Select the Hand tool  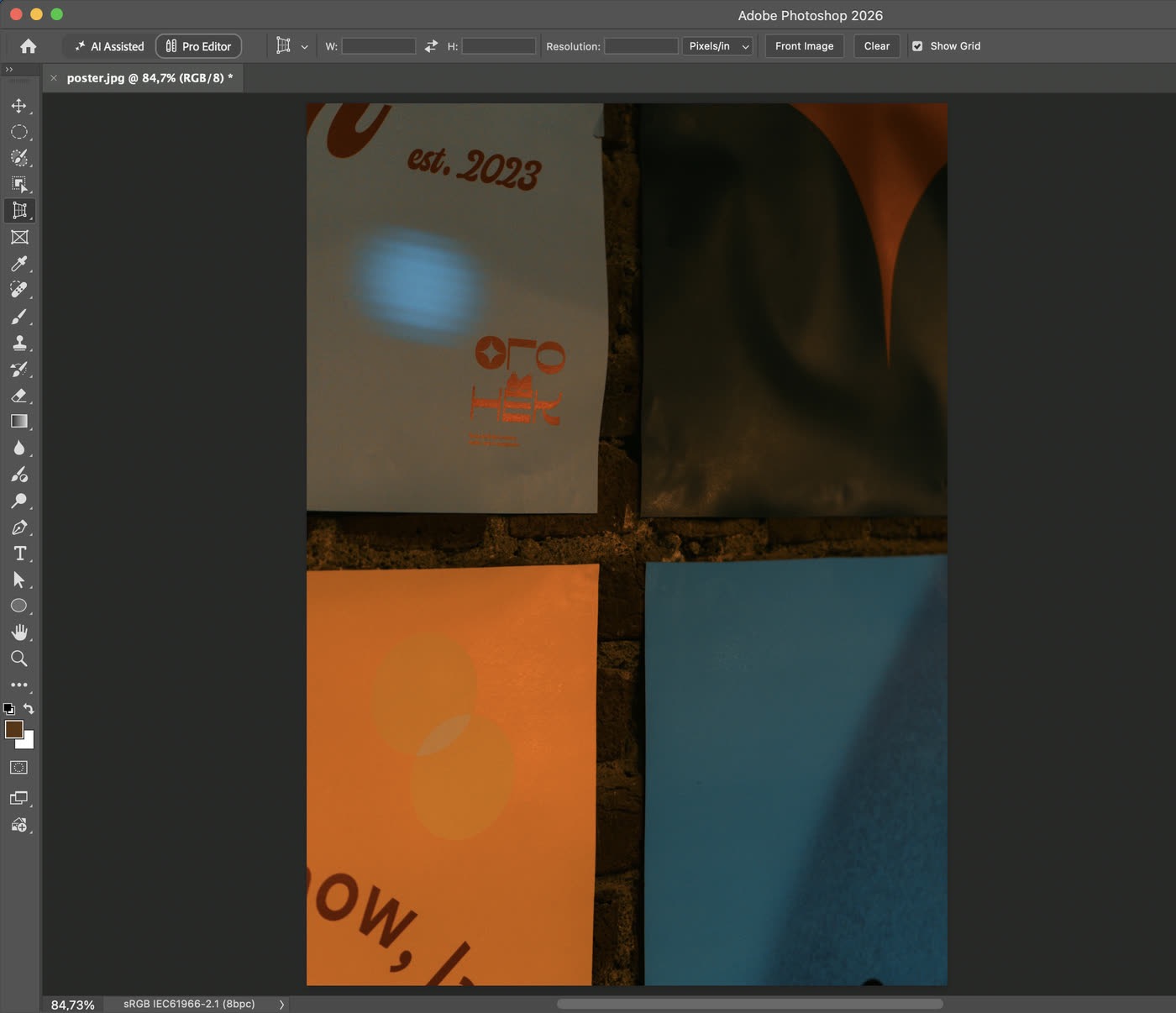(18, 632)
